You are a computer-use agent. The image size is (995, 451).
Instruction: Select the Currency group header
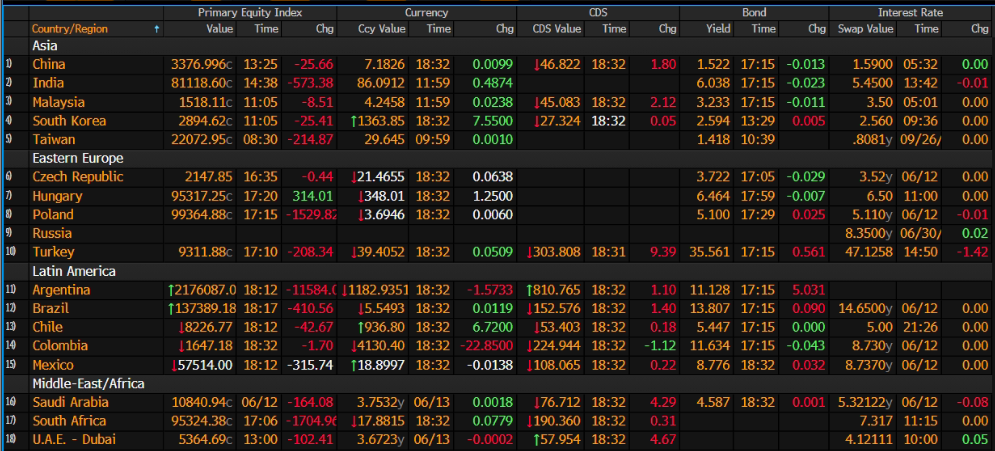click(426, 13)
